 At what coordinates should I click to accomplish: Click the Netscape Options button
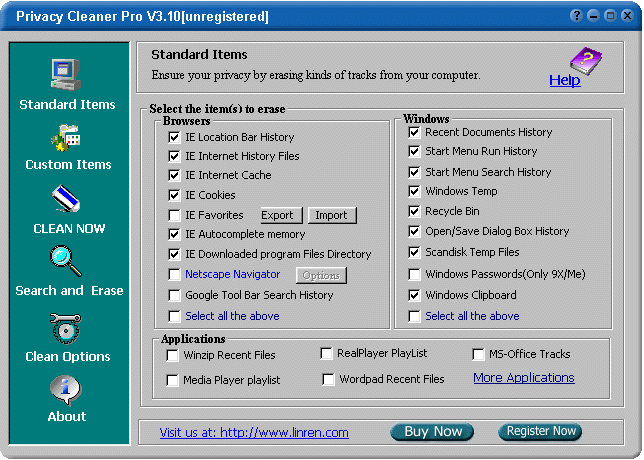pos(321,275)
